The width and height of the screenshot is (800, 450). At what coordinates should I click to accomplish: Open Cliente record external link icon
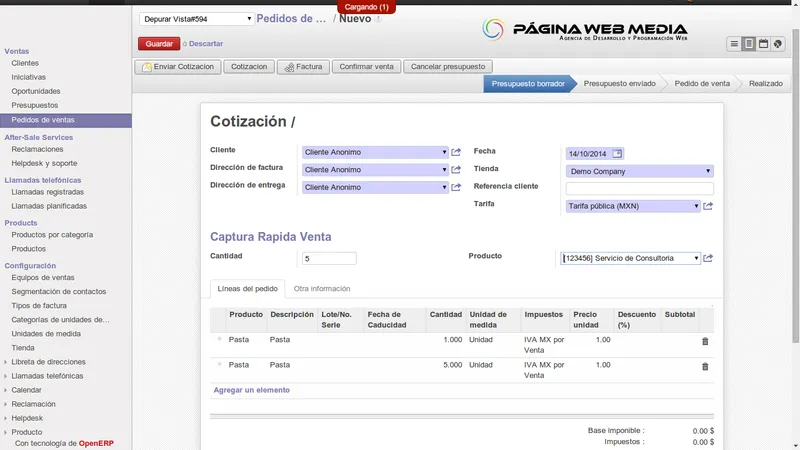pyautogui.click(x=456, y=152)
